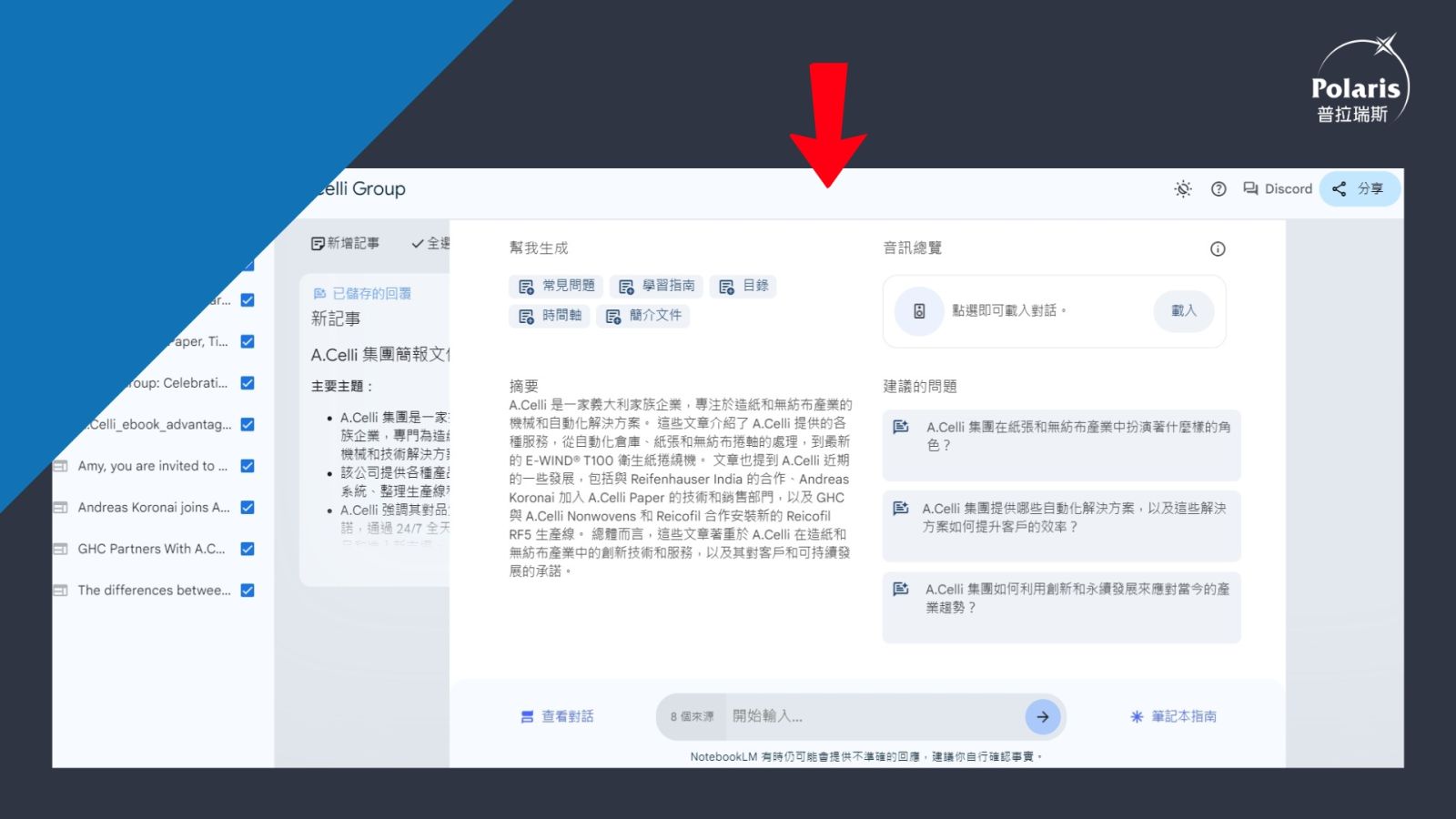
Task: Generate 學習指南 study guide
Action: pyautogui.click(x=656, y=286)
